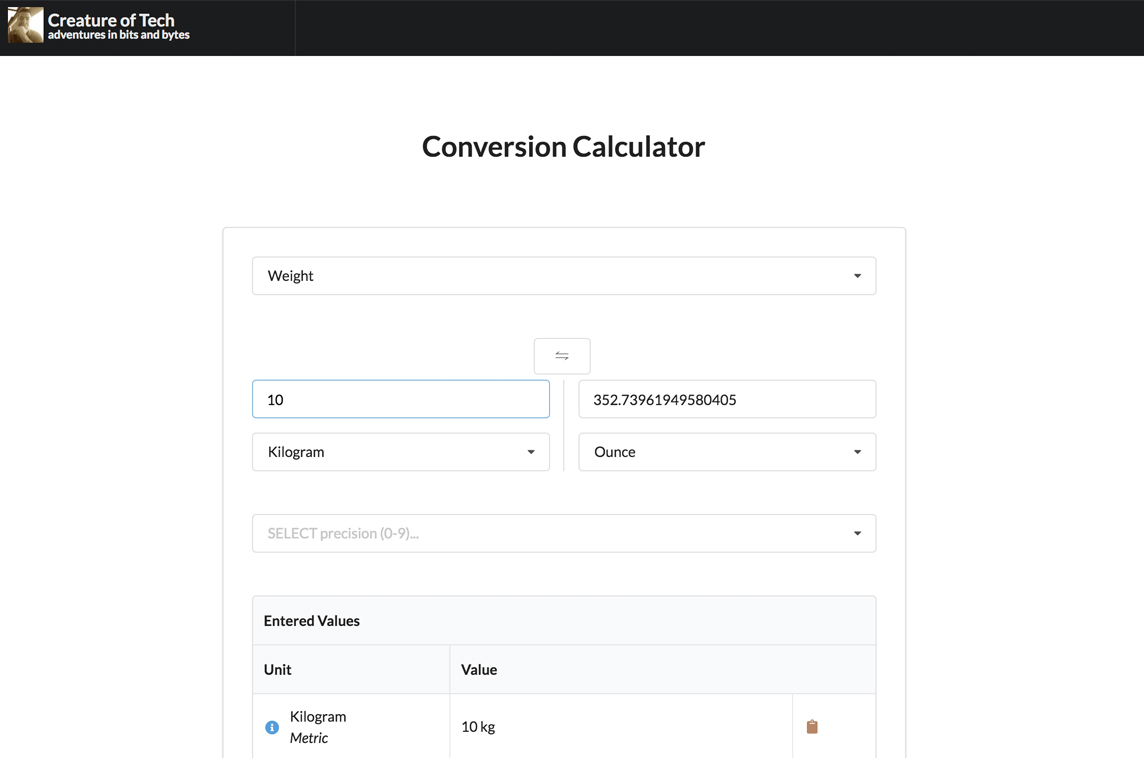Viewport: 1144px width, 758px height.
Task: Click the Entered Values table header
Action: pos(312,621)
